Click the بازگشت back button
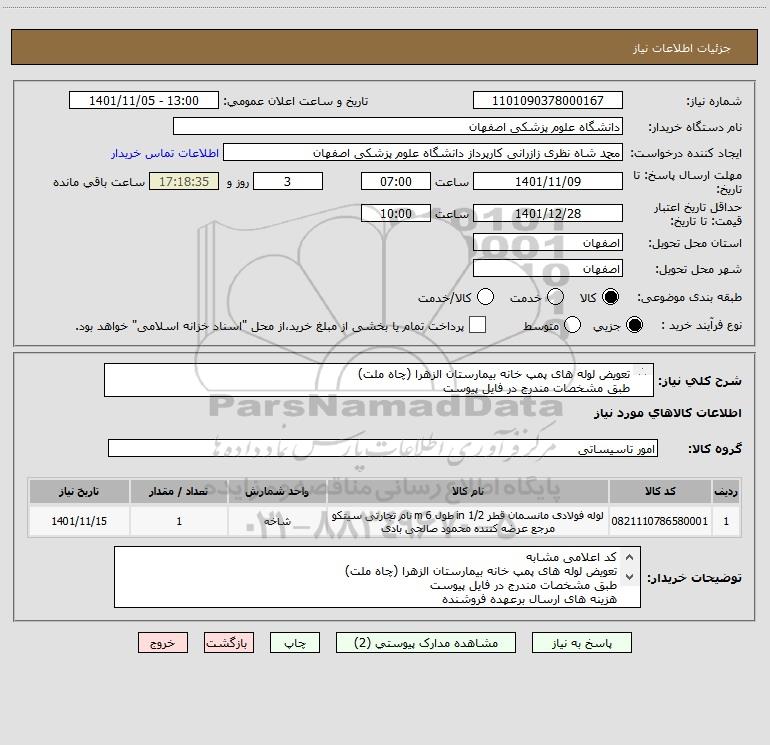The image size is (770, 745). coord(229,643)
